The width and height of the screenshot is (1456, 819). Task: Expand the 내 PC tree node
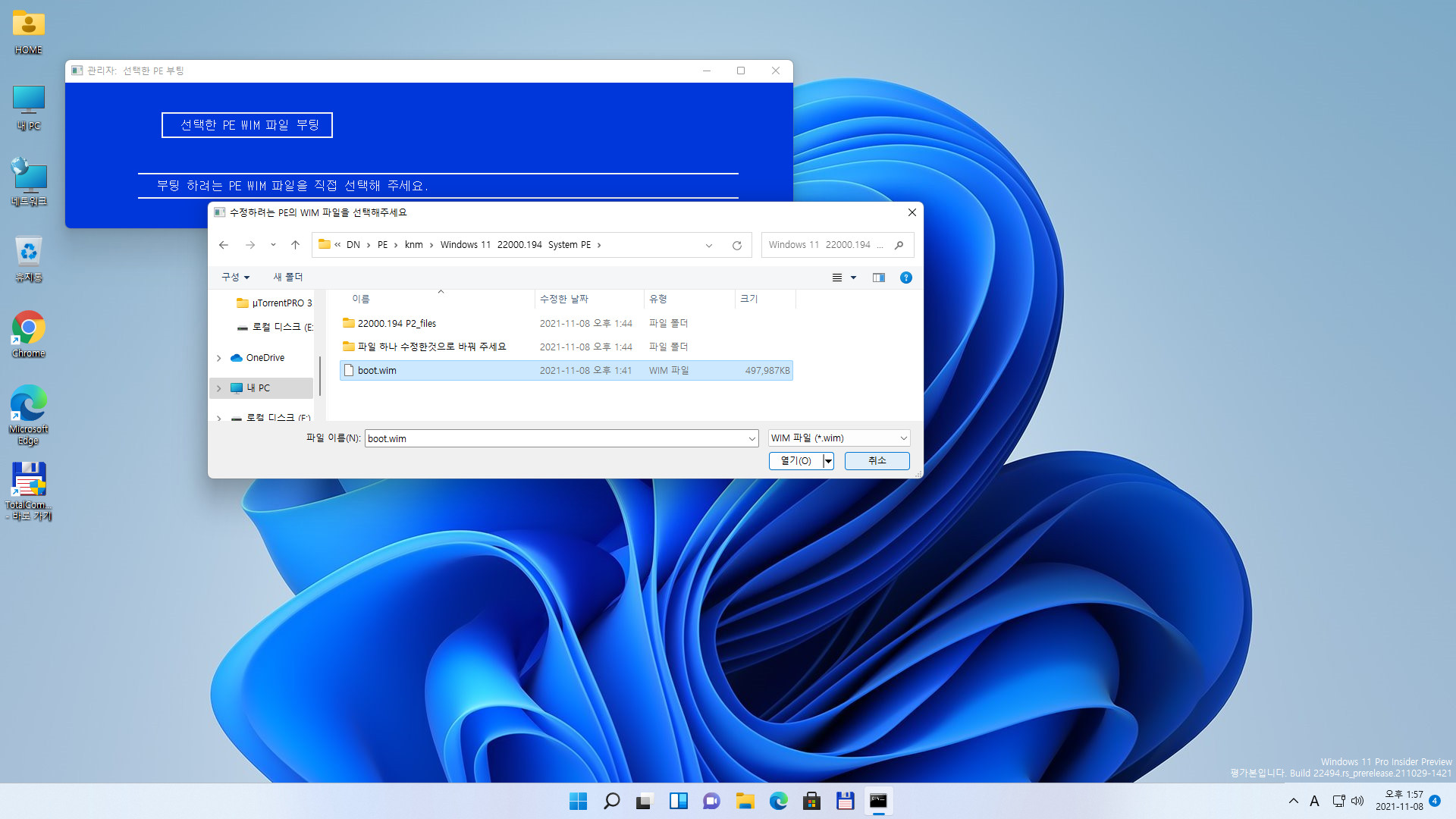(219, 388)
